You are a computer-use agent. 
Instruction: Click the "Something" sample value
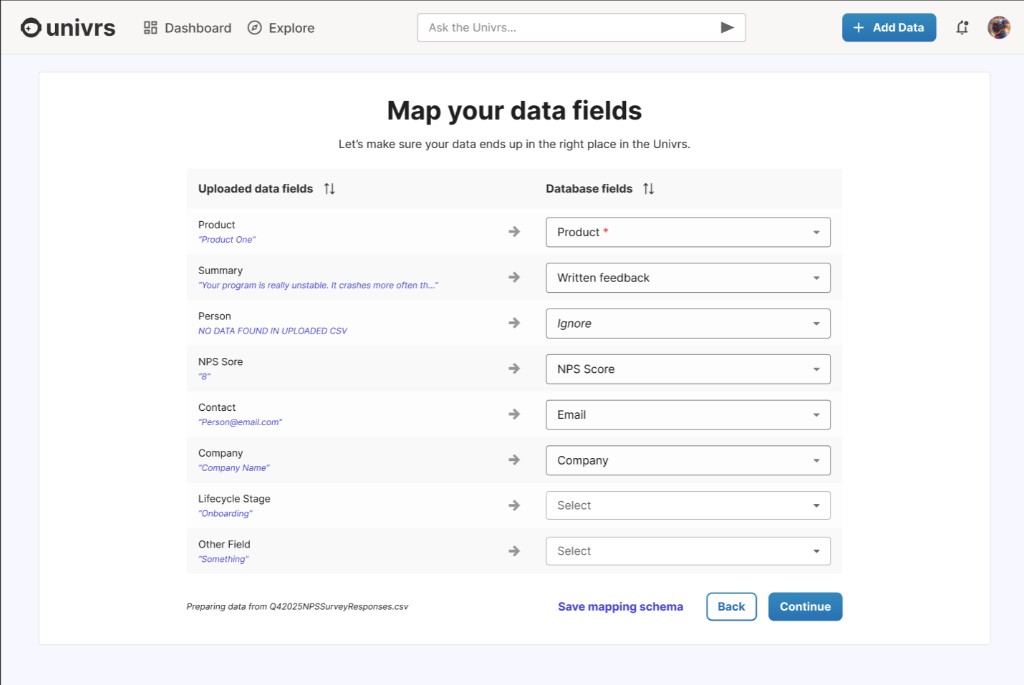point(223,560)
